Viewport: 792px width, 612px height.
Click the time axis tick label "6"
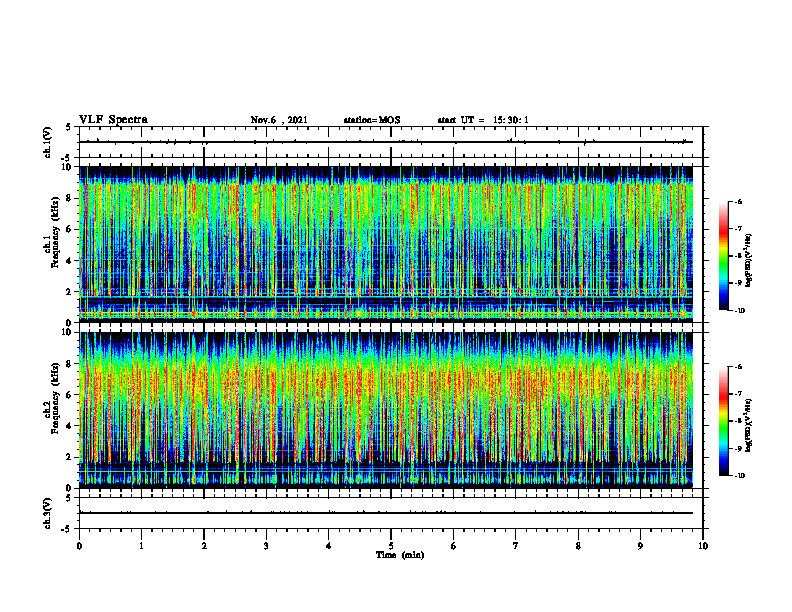454,546
